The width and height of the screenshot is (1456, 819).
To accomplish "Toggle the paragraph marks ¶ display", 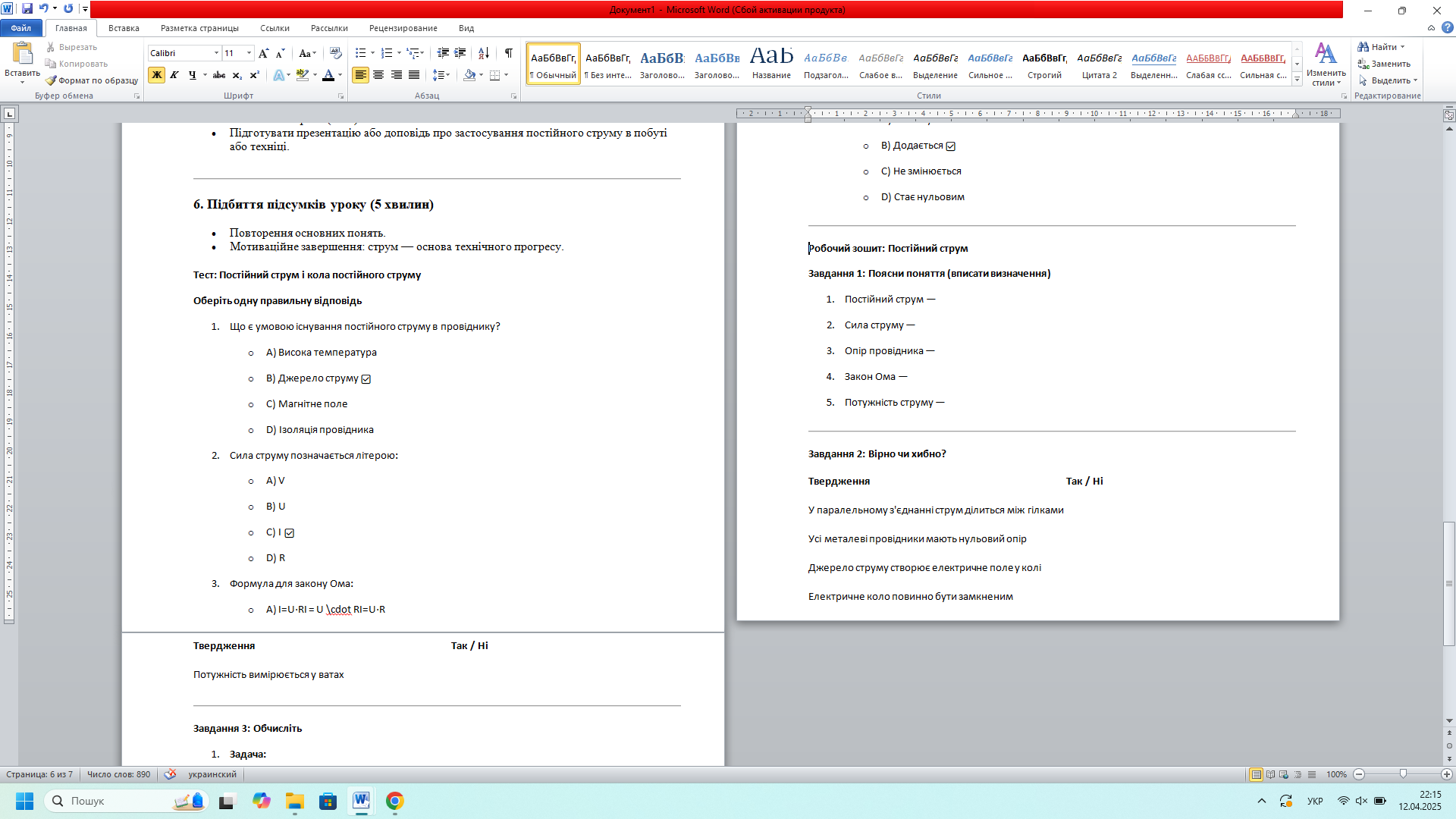I will (x=508, y=53).
